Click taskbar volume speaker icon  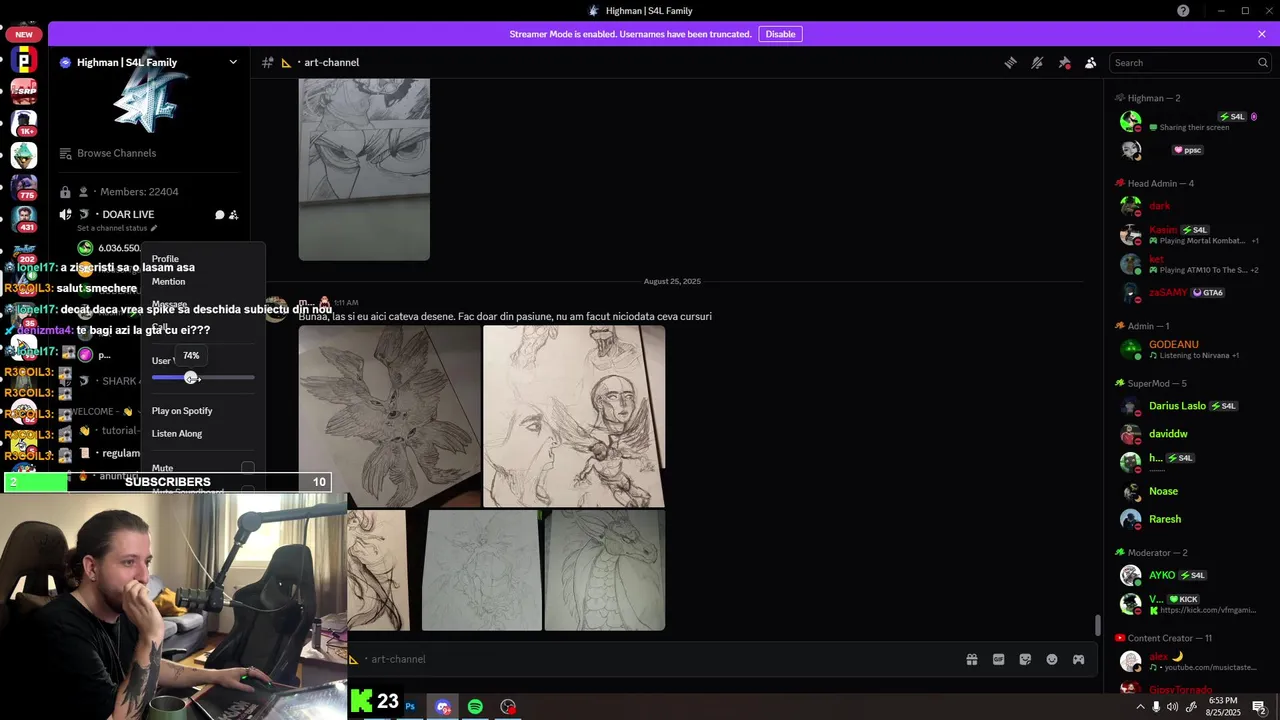[x=1172, y=707]
